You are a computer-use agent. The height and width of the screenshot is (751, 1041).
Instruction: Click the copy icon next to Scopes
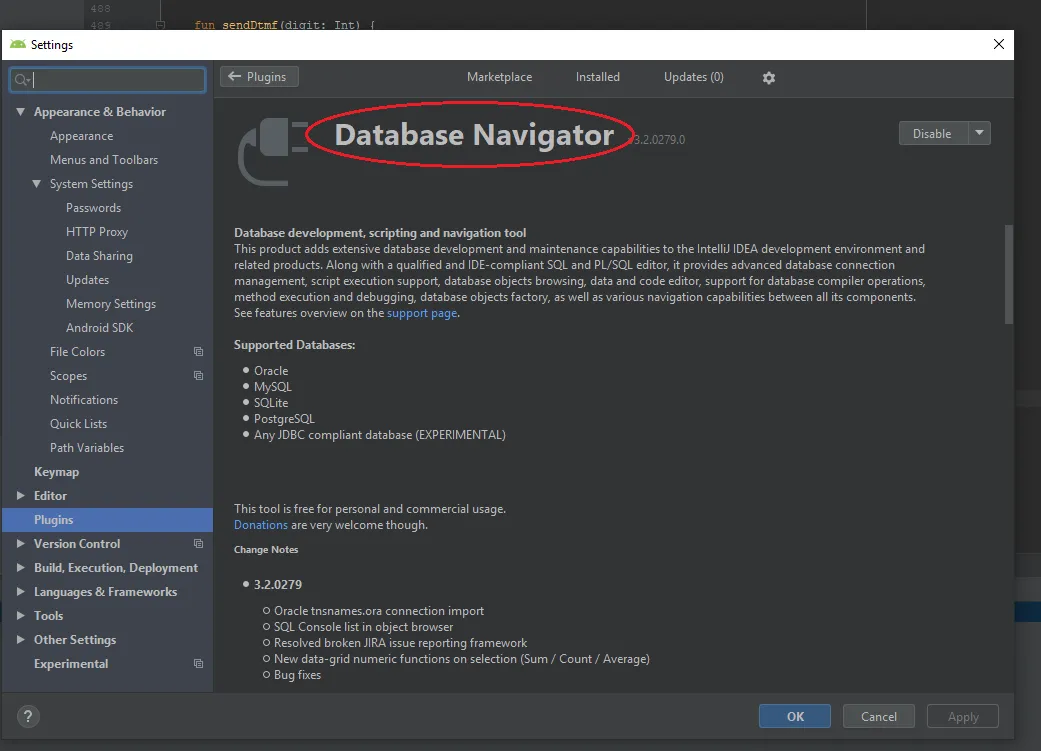point(198,375)
